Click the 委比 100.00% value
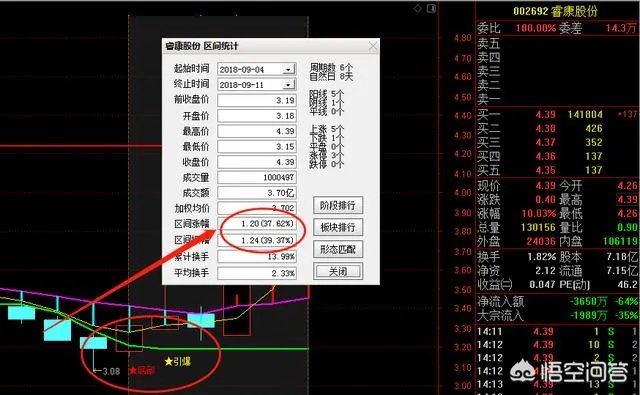 [x=536, y=28]
